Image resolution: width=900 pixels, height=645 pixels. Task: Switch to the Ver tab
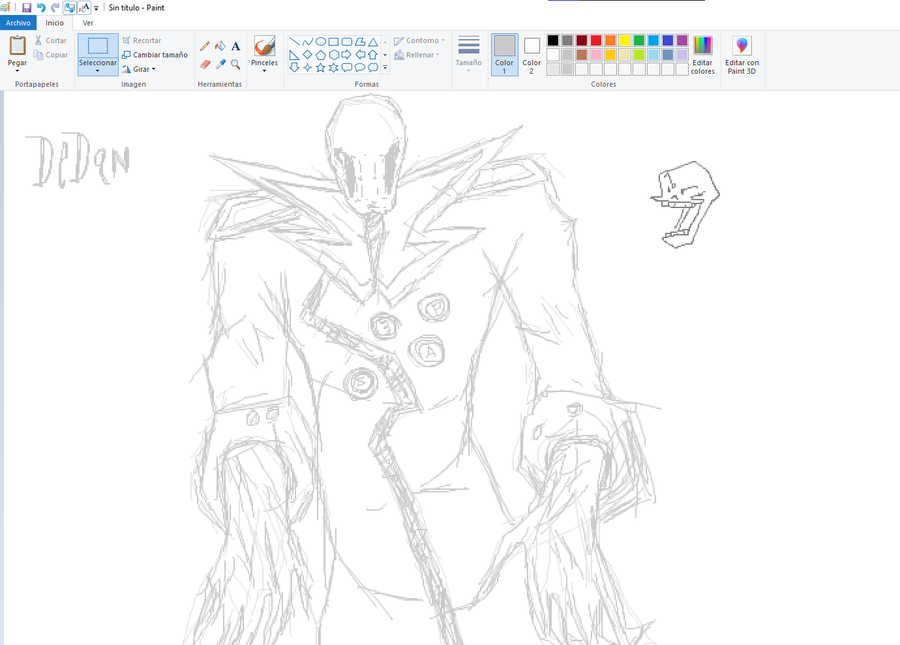point(88,23)
